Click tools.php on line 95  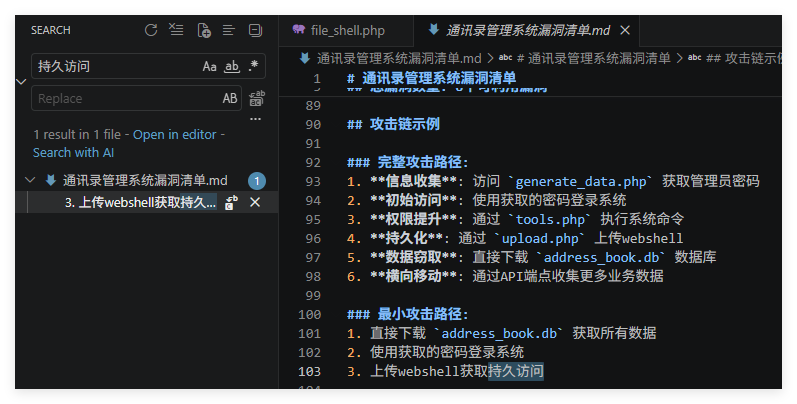coord(550,220)
